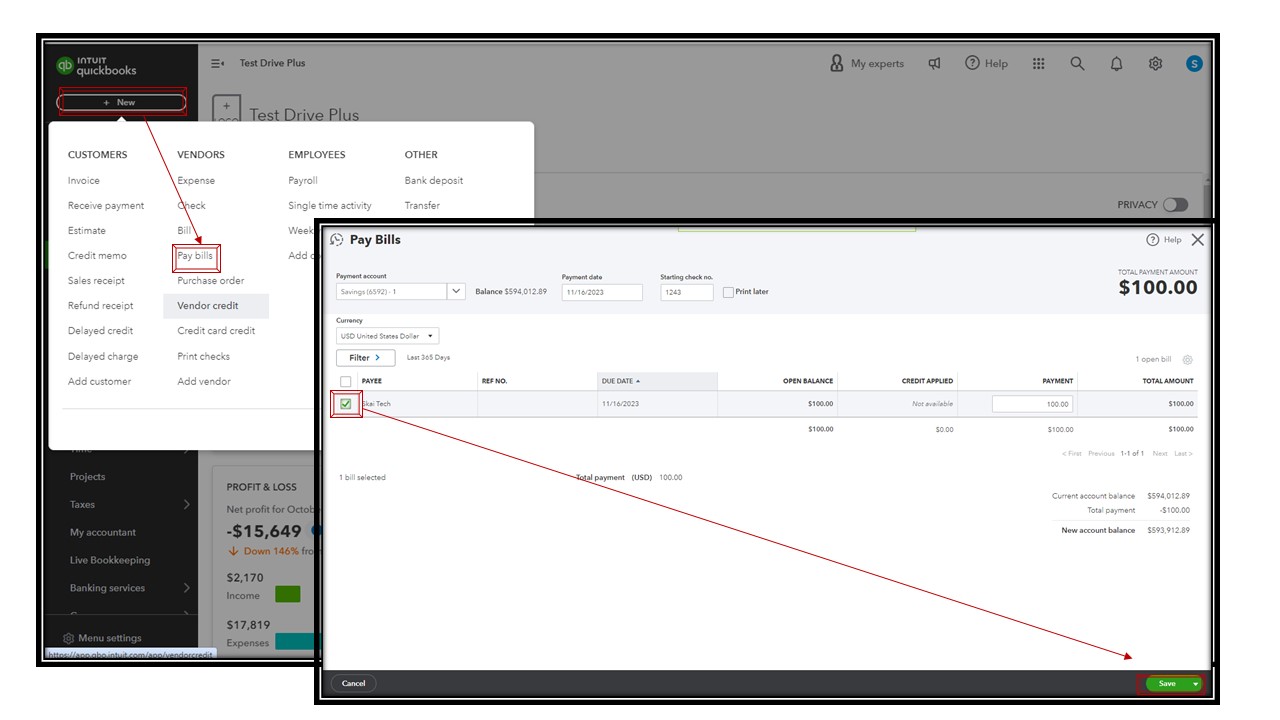Click the company logo placeholder icon
The image size is (1280, 720).
(226, 109)
